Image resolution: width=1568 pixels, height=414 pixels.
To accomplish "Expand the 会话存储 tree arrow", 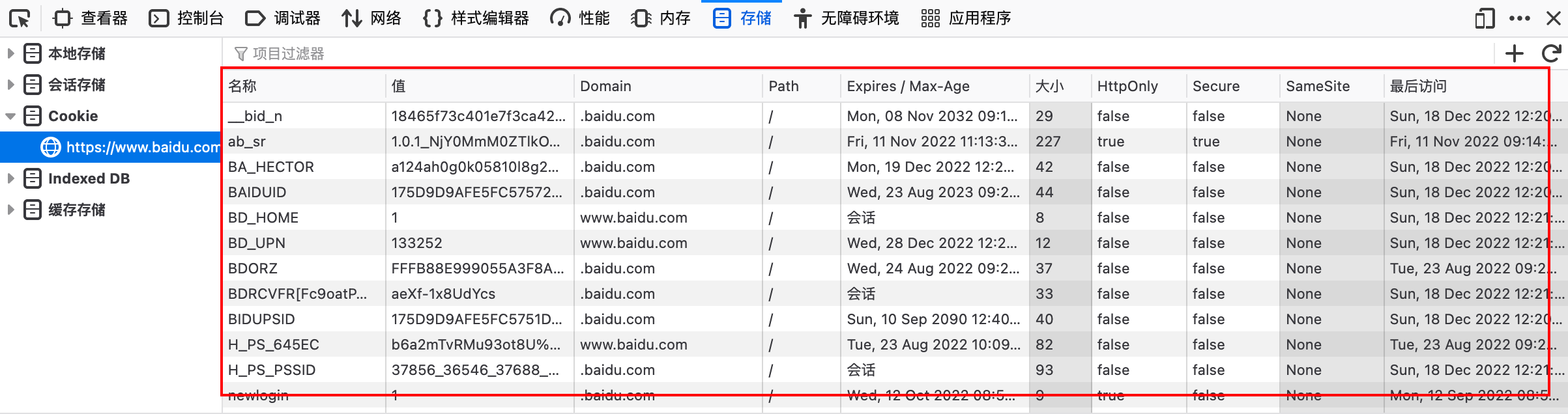I will coord(10,85).
